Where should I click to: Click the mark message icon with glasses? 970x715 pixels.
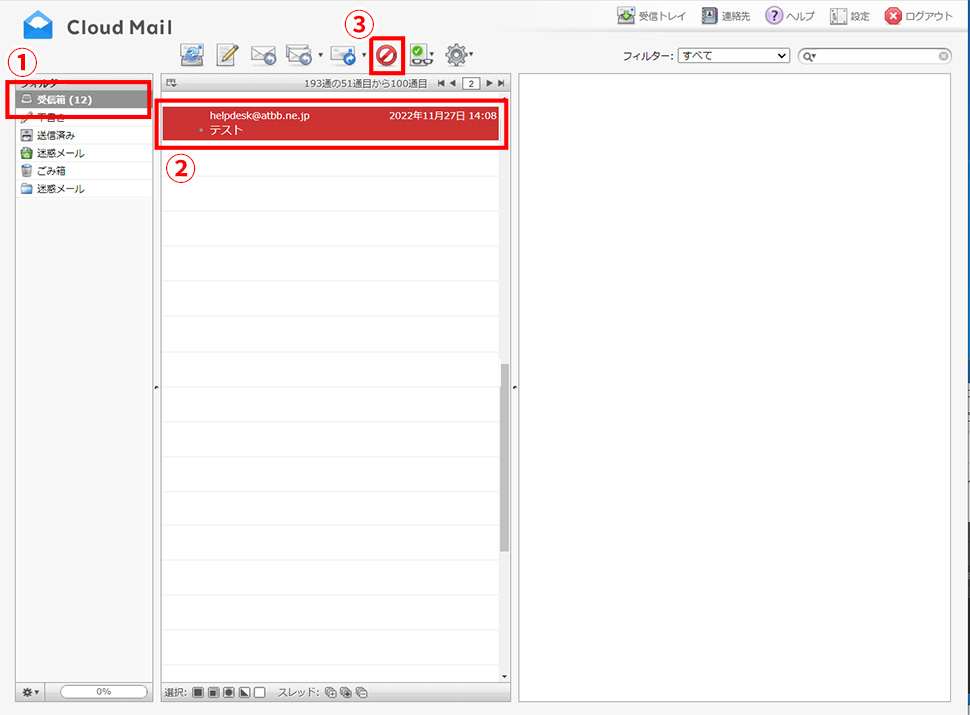click(420, 55)
